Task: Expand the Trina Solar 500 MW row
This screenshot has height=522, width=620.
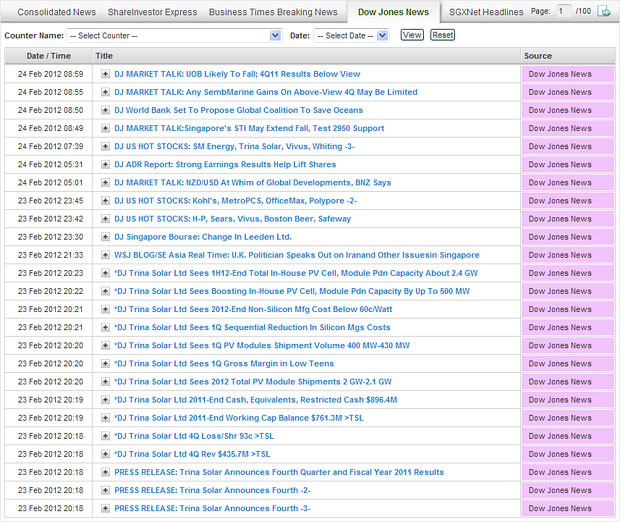Action: point(105,291)
